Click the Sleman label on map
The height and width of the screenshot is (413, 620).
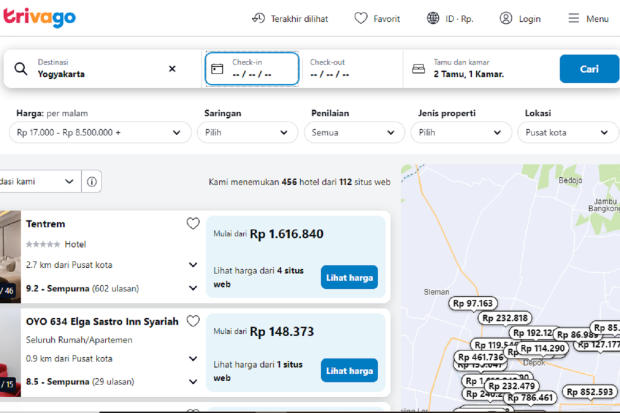(x=436, y=292)
